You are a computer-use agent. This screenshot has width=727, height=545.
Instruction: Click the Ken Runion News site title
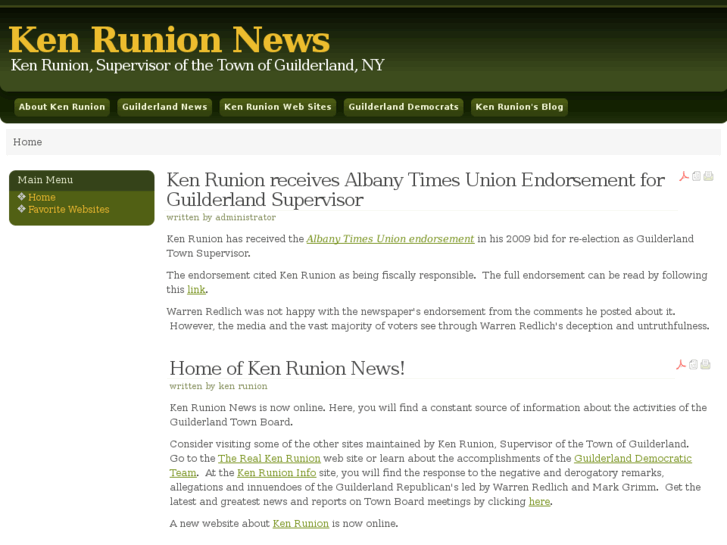(169, 39)
